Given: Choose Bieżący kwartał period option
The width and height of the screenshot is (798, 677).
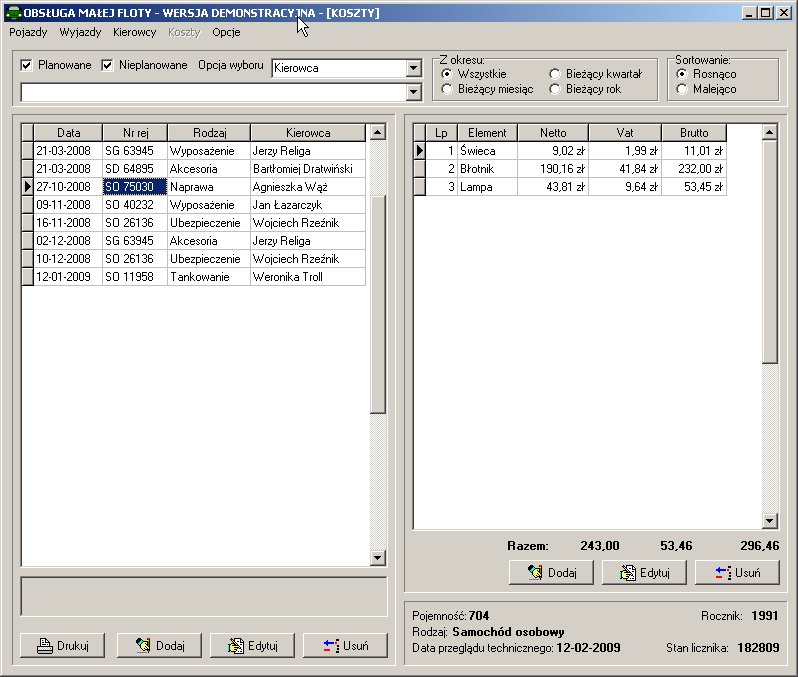Looking at the screenshot, I should coord(555,74).
